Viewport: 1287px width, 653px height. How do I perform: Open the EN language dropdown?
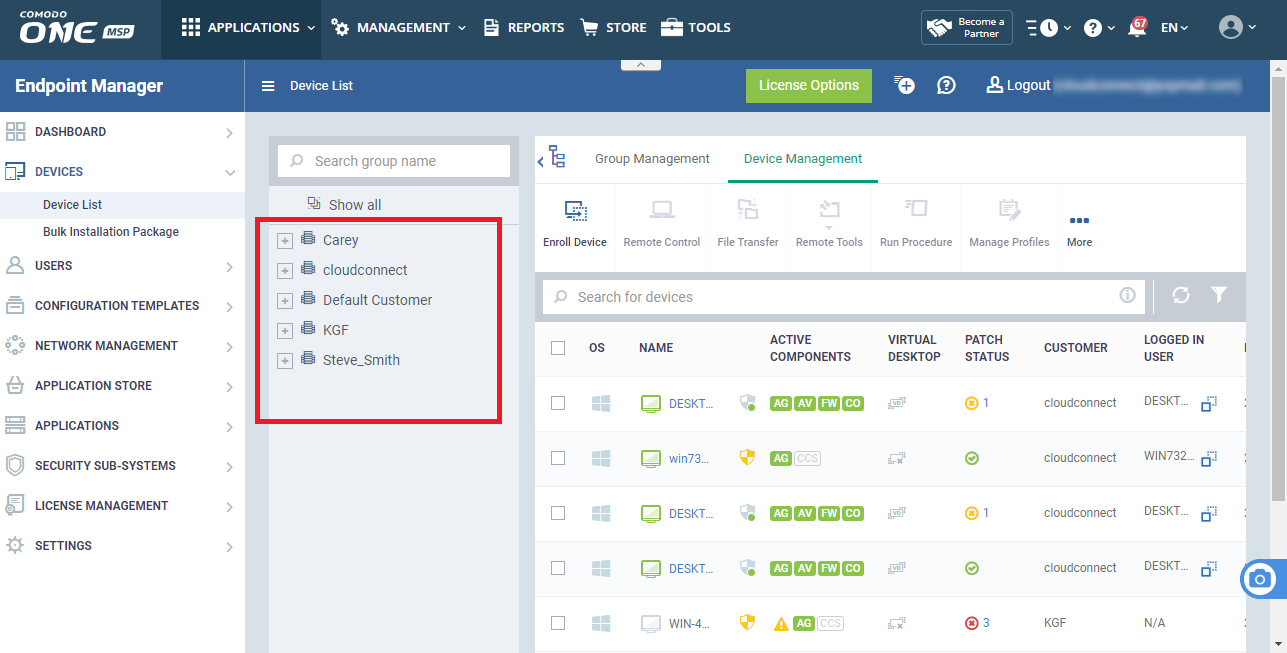click(x=1174, y=28)
